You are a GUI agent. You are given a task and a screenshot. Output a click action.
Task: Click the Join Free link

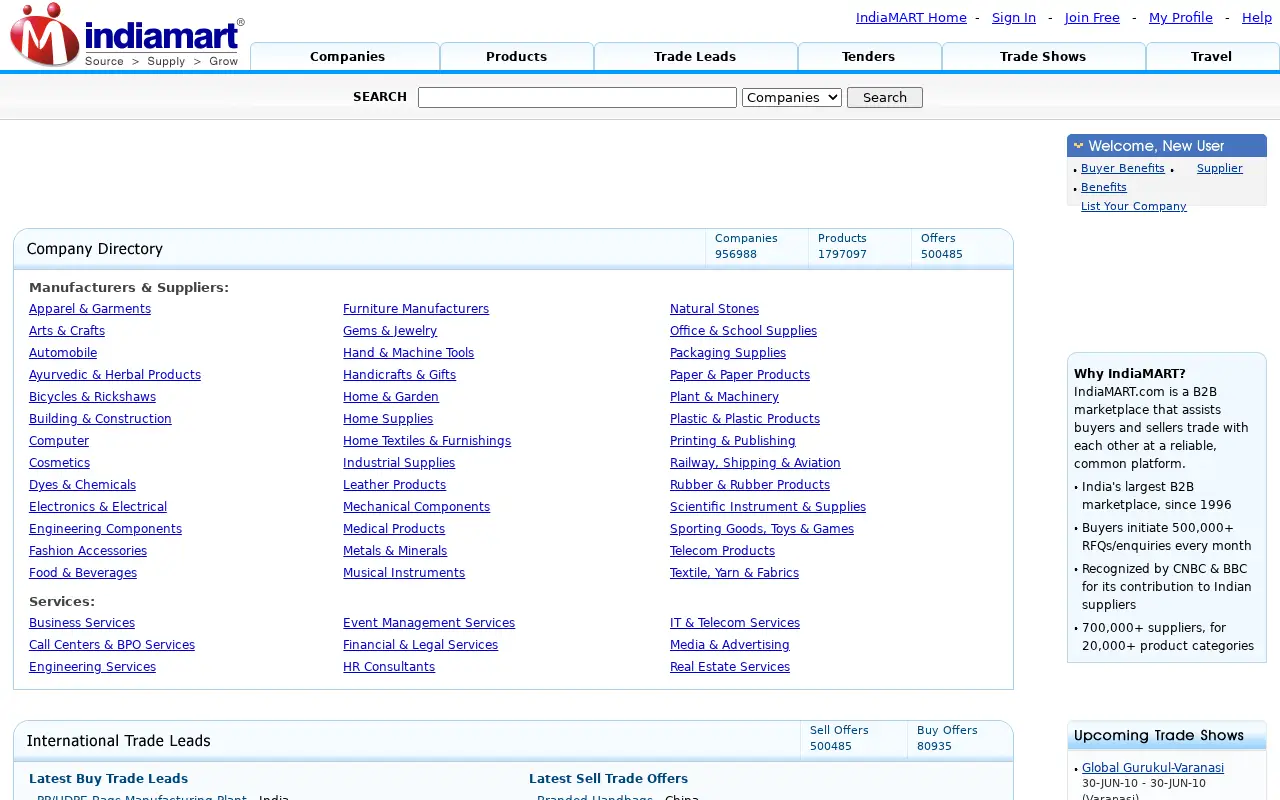1092,18
